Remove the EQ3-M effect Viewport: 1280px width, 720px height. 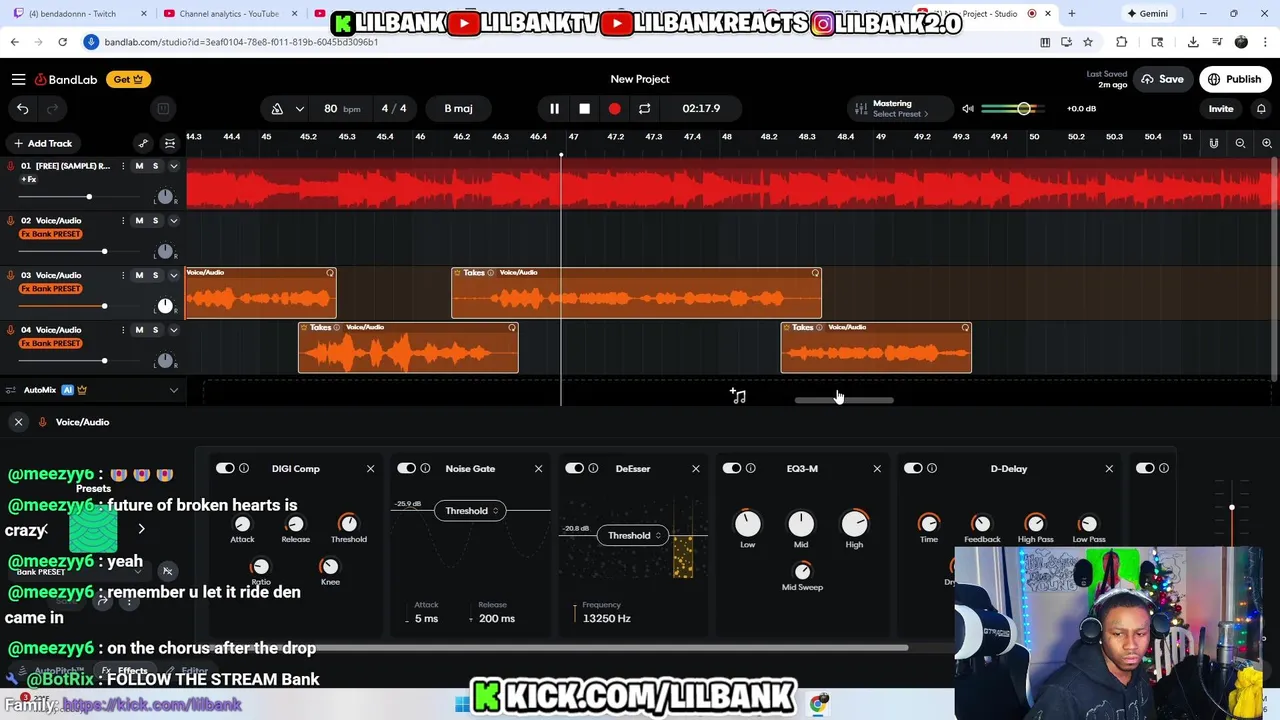[877, 468]
